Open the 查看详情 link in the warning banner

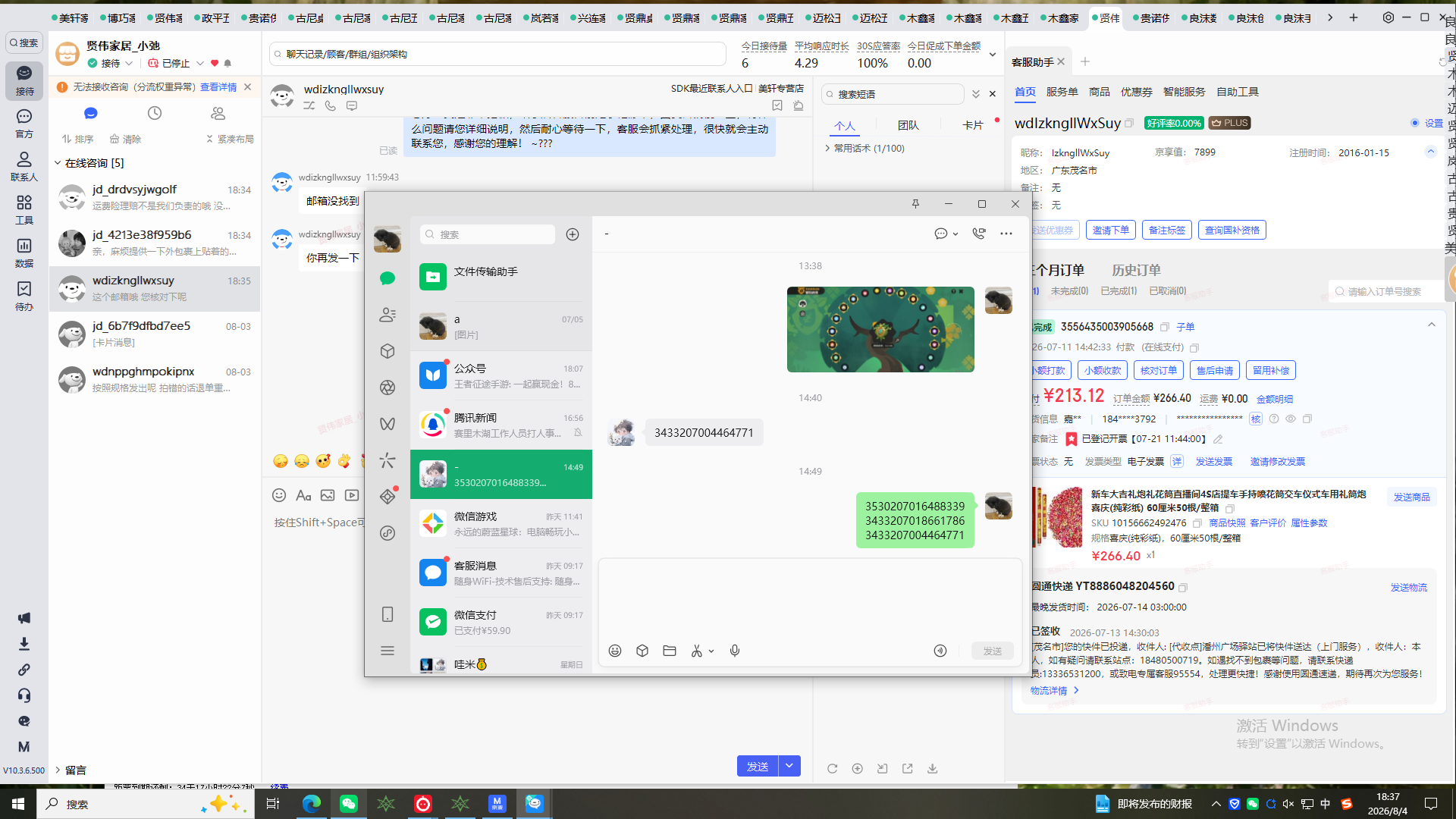pyautogui.click(x=218, y=87)
